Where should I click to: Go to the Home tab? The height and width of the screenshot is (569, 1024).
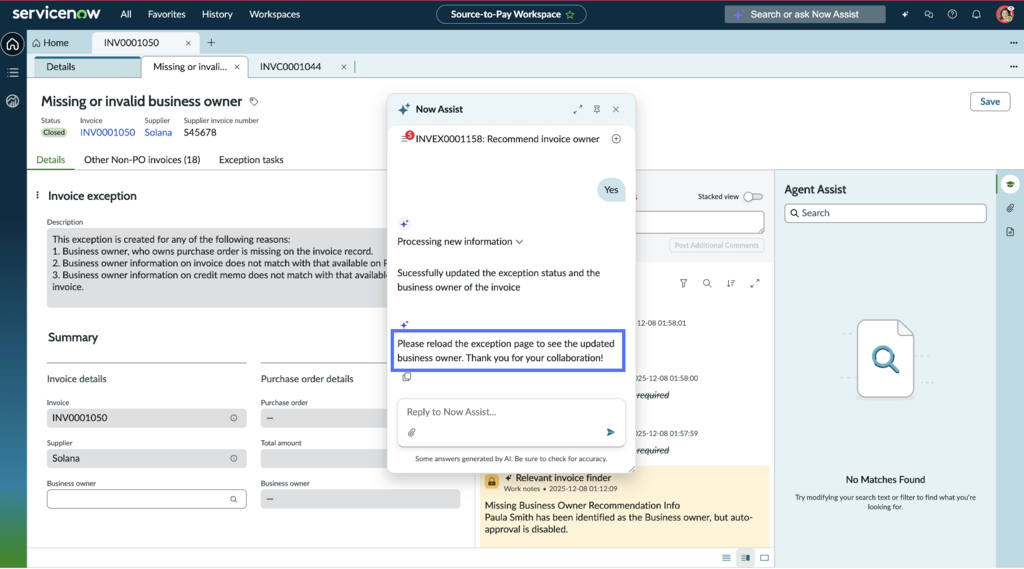(x=50, y=43)
